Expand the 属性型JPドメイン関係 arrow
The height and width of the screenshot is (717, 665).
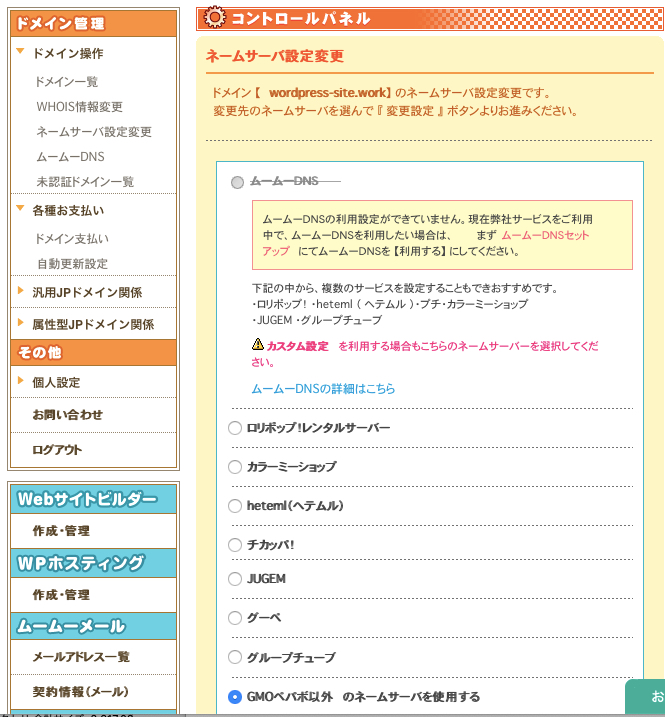20,322
